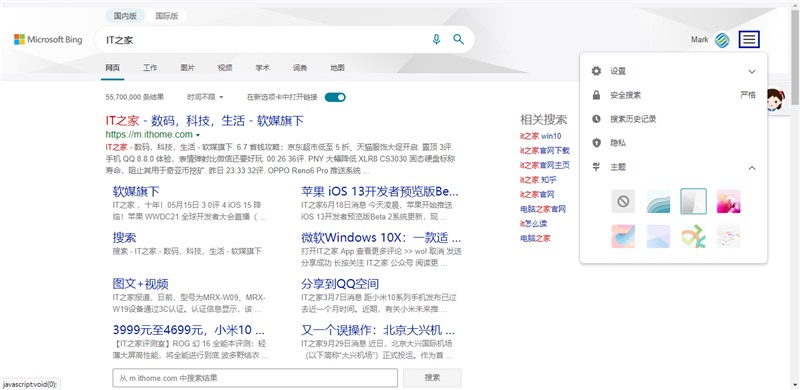
Task: Click the Microsoft Bing logo
Action: click(x=48, y=39)
